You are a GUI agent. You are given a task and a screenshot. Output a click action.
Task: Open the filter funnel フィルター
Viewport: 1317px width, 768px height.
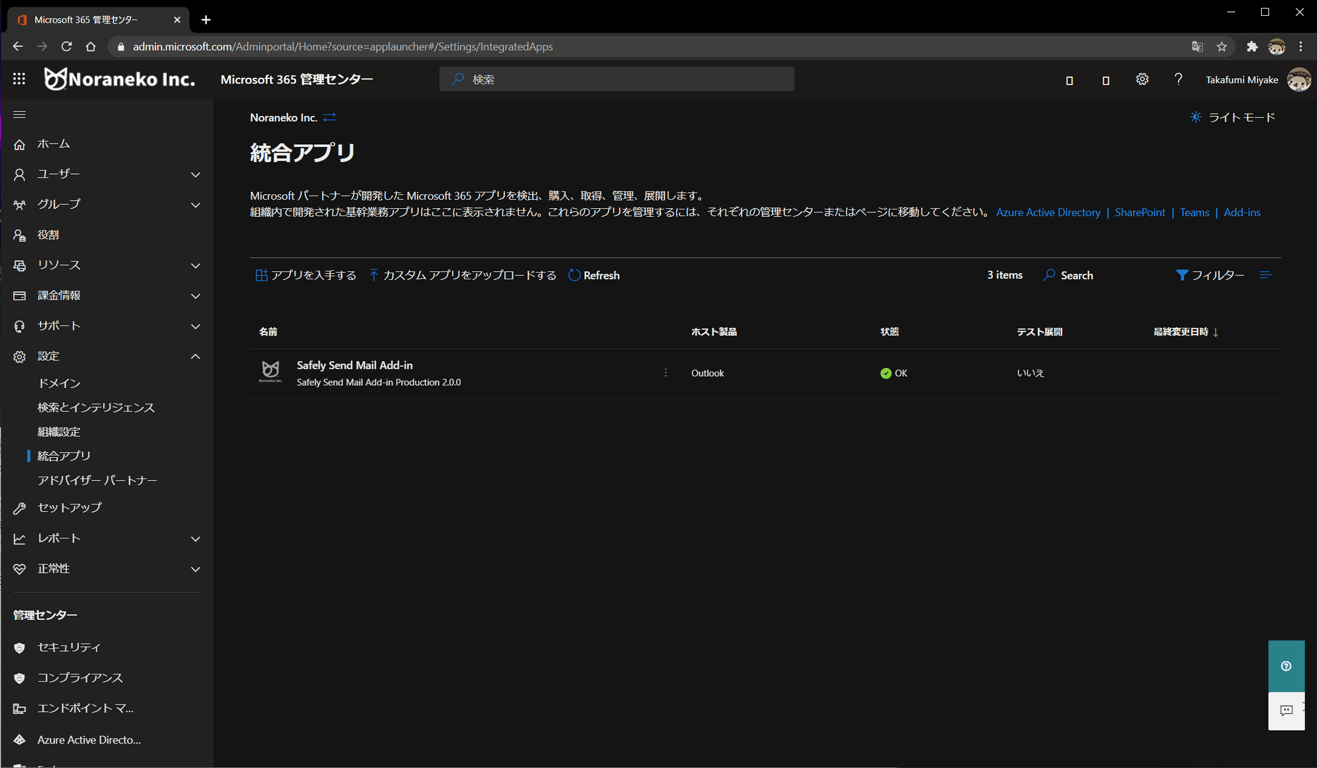click(1210, 275)
